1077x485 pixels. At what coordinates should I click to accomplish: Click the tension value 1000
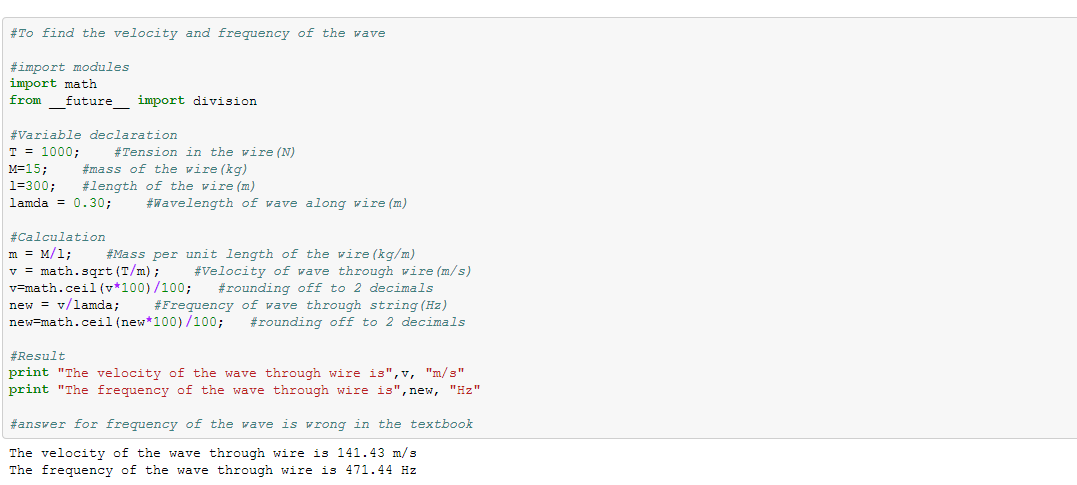tap(57, 152)
